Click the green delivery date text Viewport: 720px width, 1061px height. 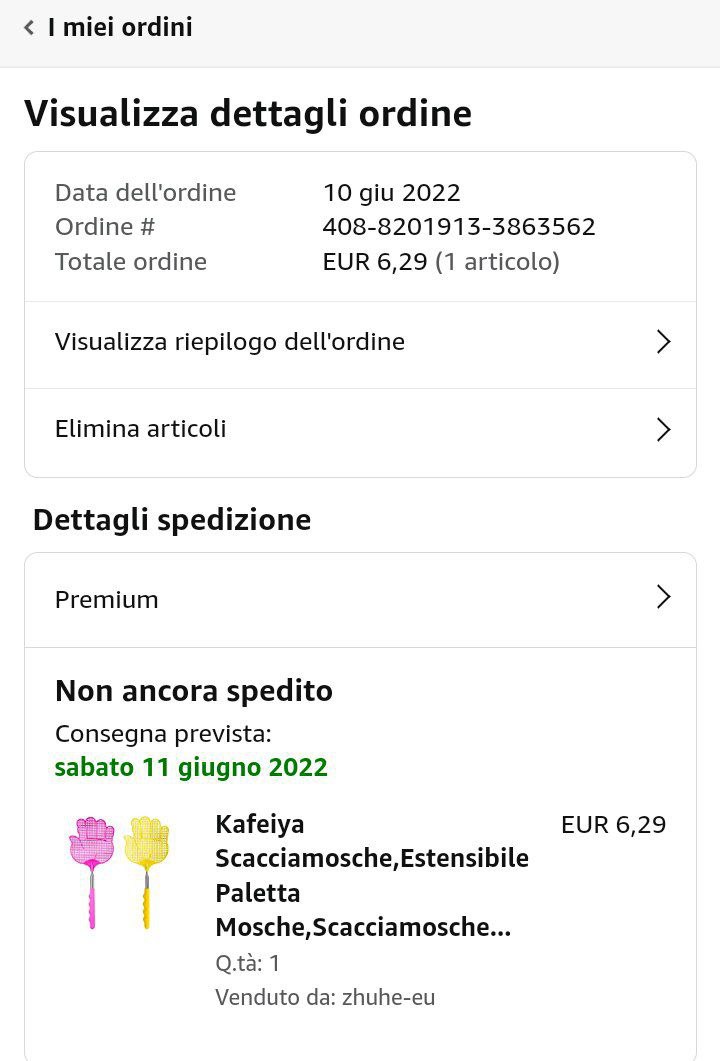[191, 767]
